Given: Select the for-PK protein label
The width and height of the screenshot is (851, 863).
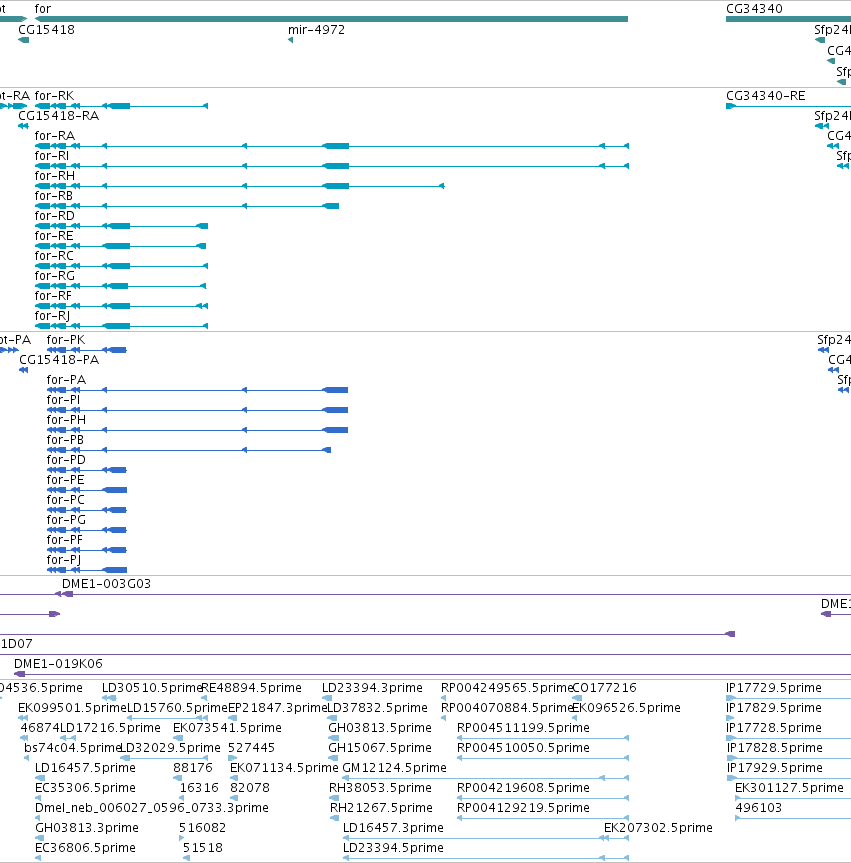Looking at the screenshot, I should [x=66, y=340].
